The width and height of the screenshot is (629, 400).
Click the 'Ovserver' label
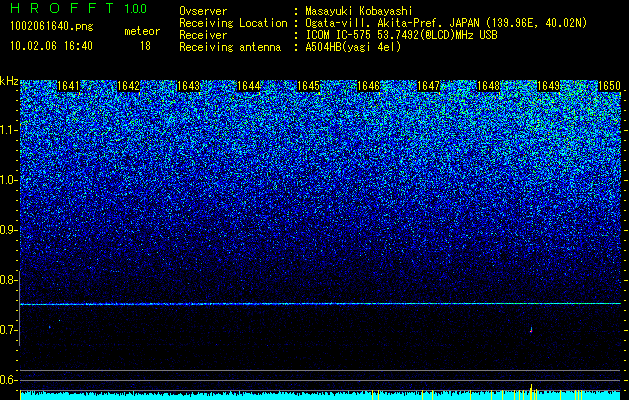pos(203,11)
